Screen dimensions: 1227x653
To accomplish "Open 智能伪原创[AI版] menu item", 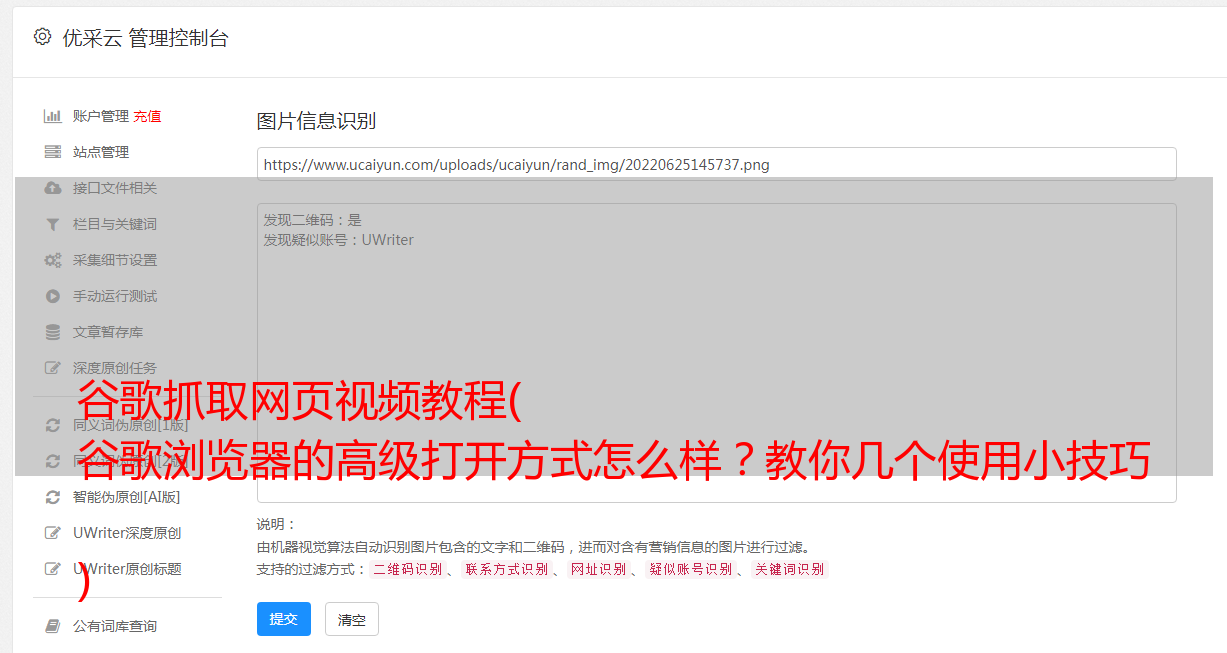I will pyautogui.click(x=126, y=497).
